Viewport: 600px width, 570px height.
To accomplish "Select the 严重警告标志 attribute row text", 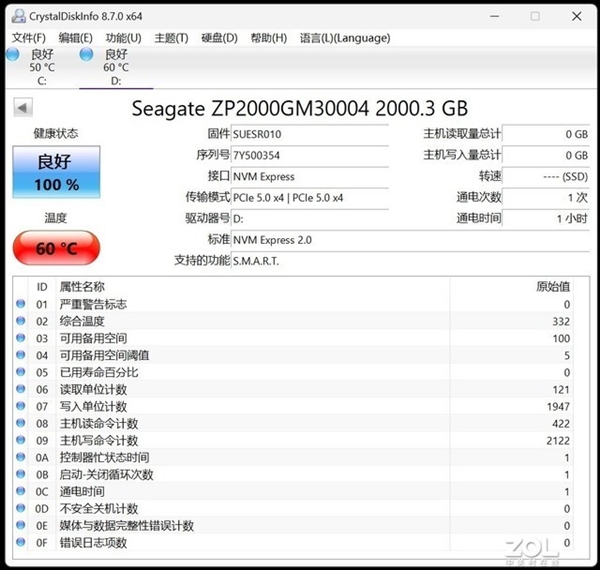I will point(93,305).
